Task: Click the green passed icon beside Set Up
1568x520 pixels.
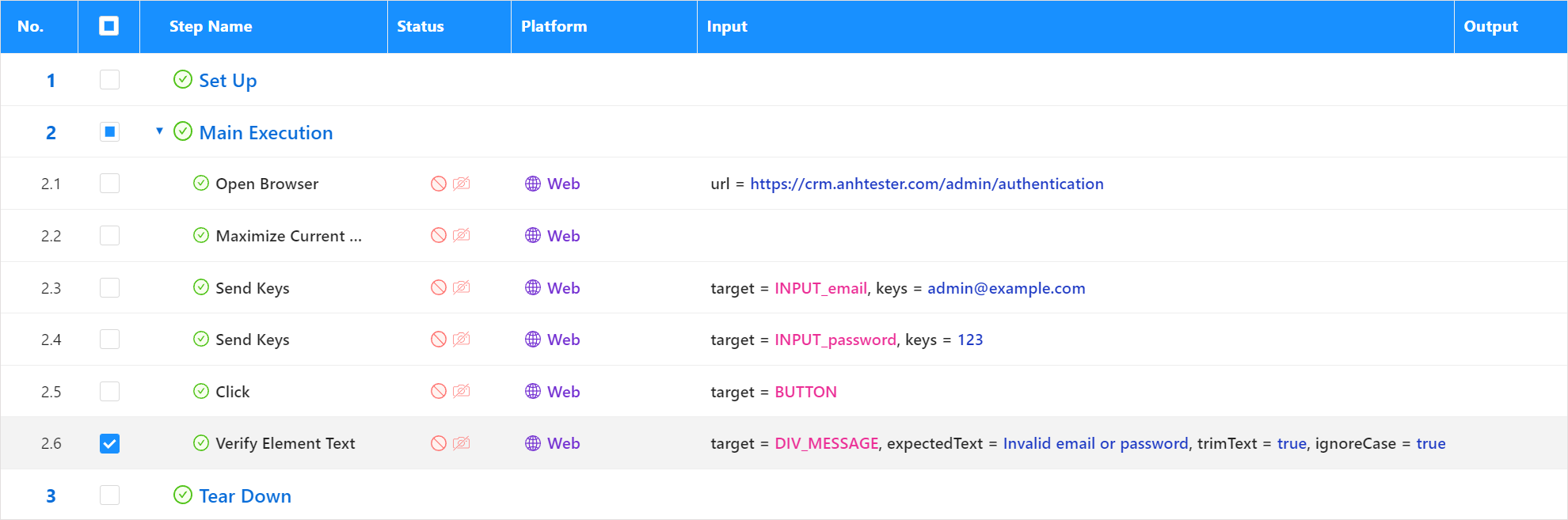Action: point(183,79)
